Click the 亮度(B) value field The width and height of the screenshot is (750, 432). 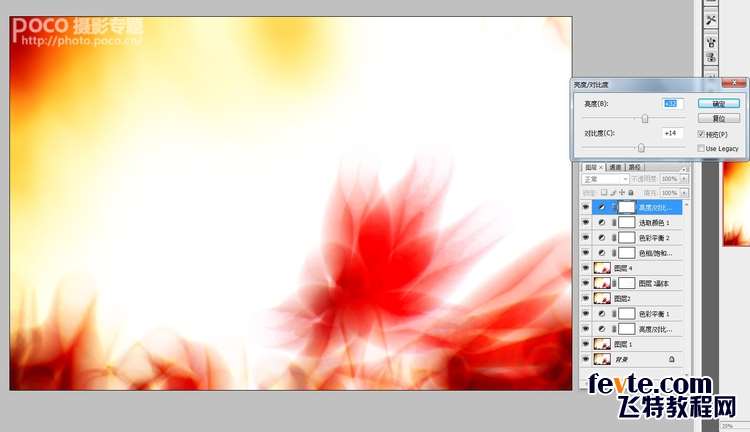point(672,103)
